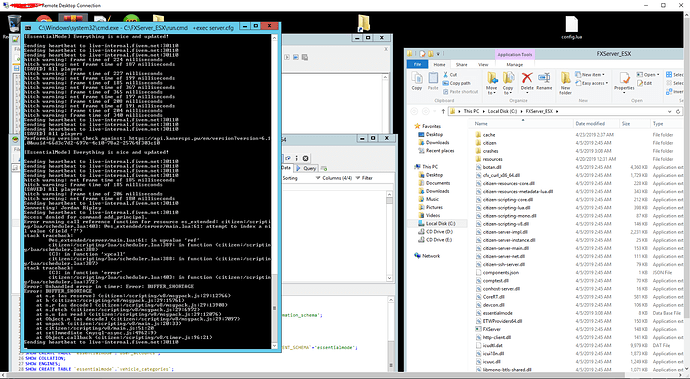690x379 pixels.
Task: Click the red Delete icon in ribbon
Action: (527, 81)
